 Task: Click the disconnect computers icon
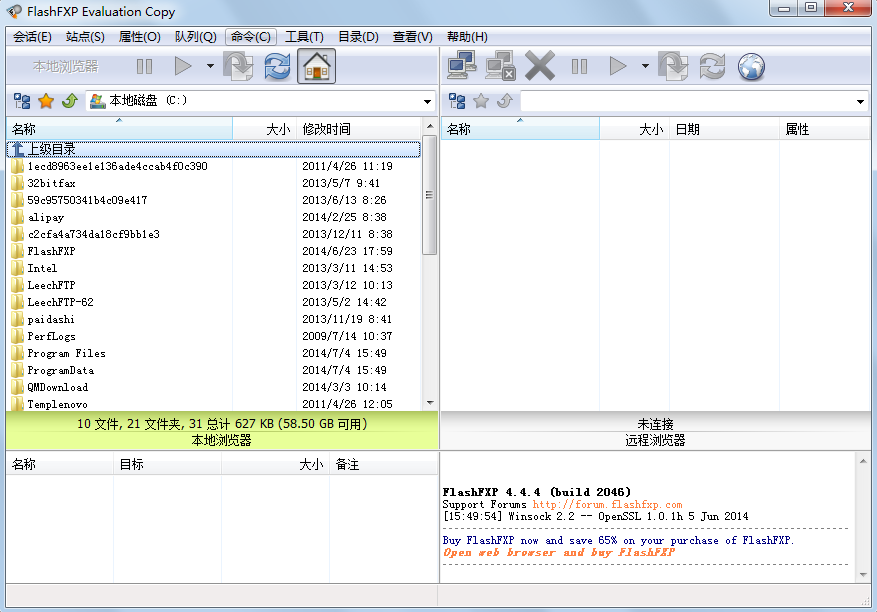(500, 66)
